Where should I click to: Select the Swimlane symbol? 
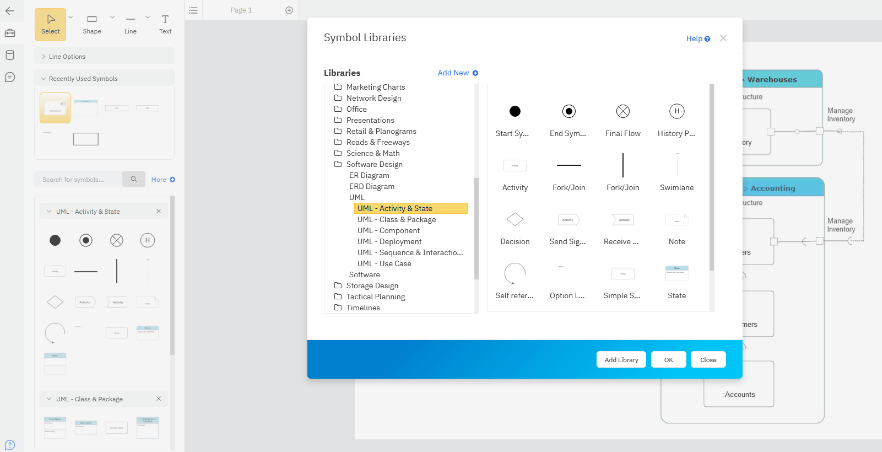[677, 165]
